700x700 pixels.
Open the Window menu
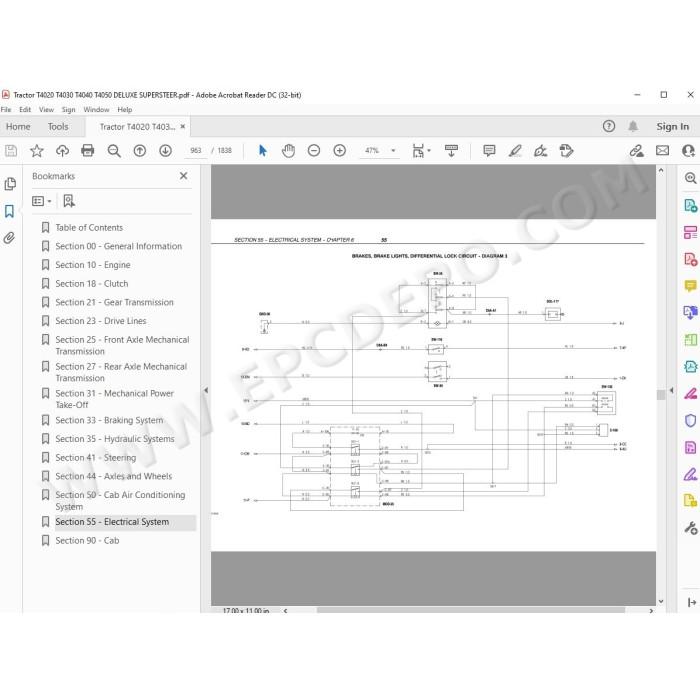click(96, 109)
